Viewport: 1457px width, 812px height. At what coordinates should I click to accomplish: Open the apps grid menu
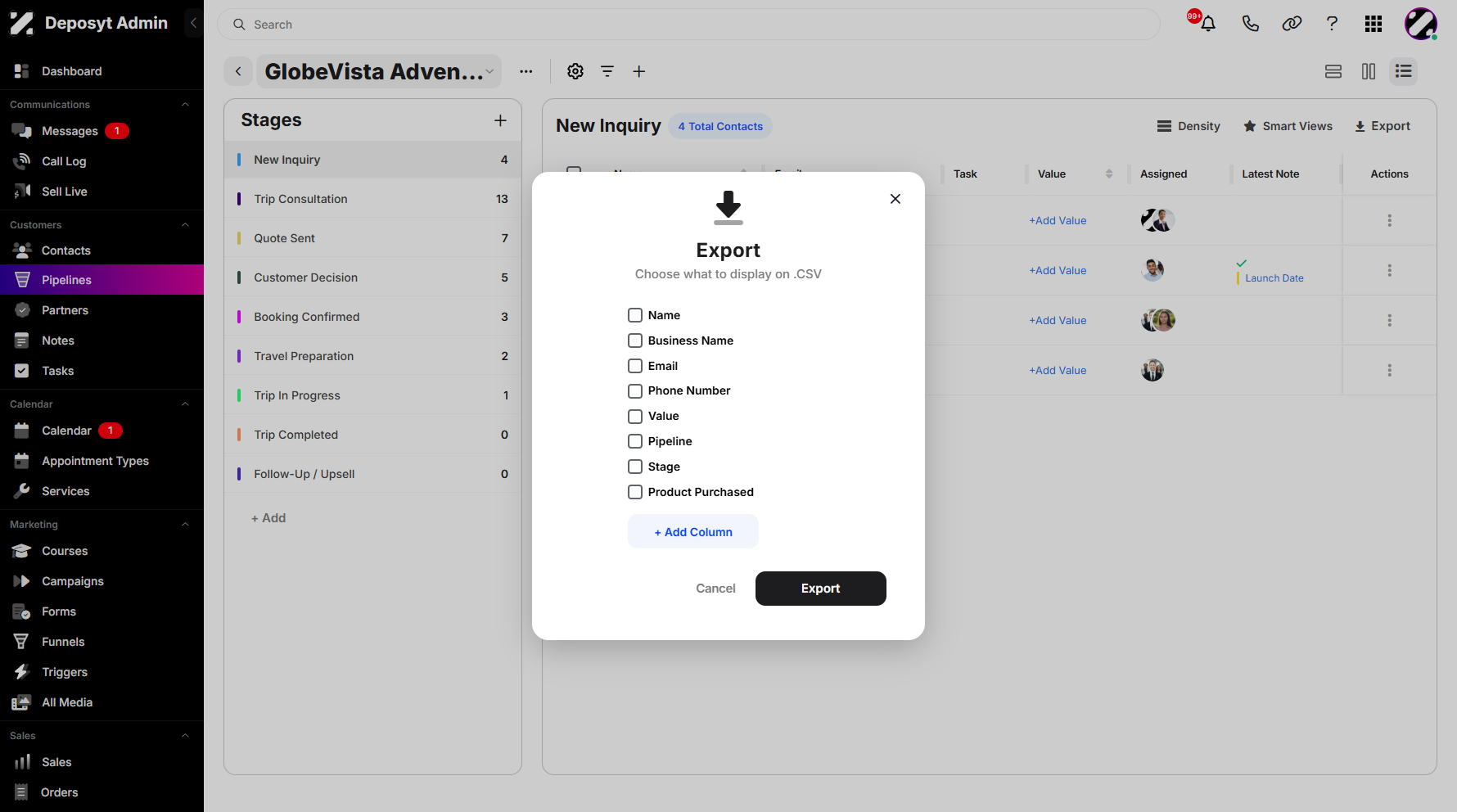tap(1374, 24)
